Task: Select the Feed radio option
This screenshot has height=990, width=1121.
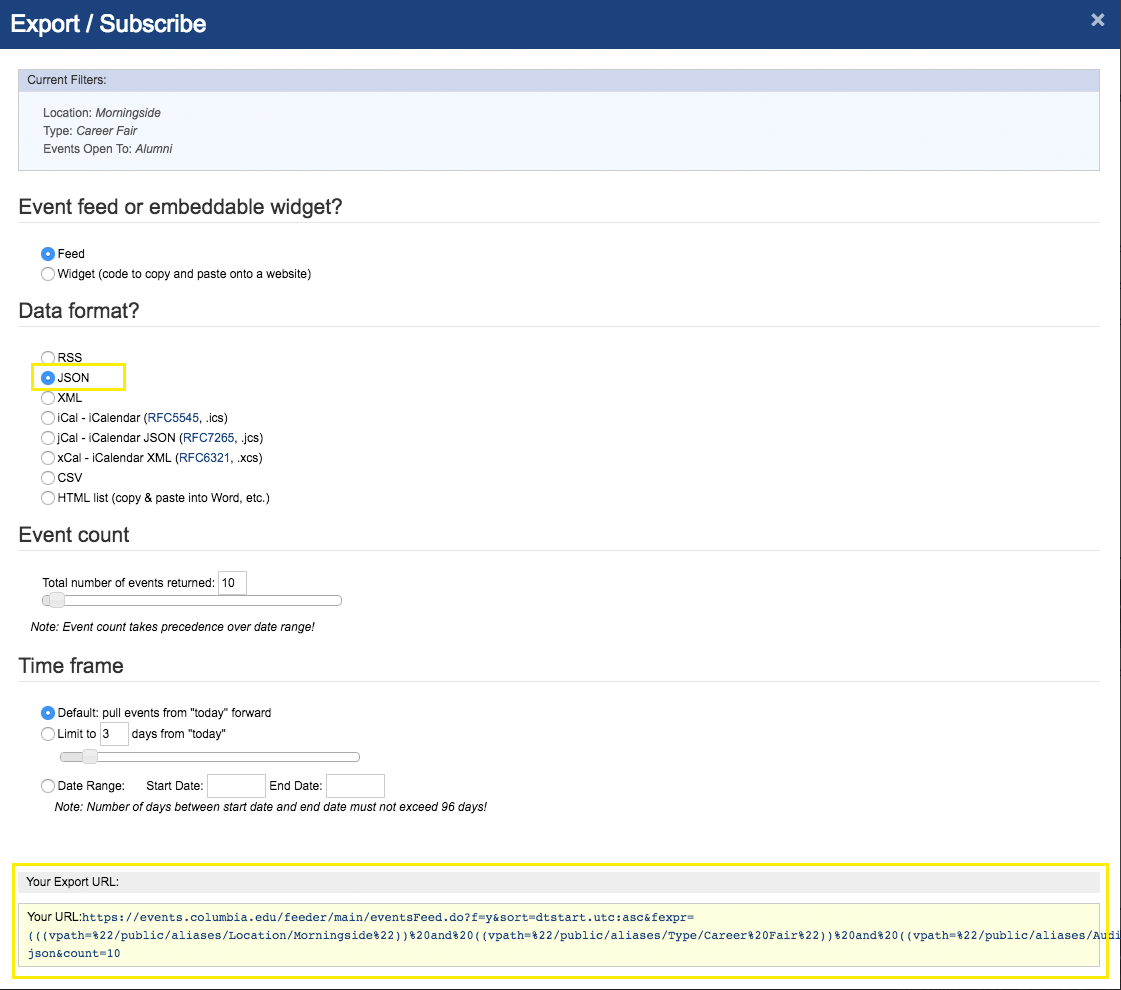Action: pyautogui.click(x=48, y=254)
